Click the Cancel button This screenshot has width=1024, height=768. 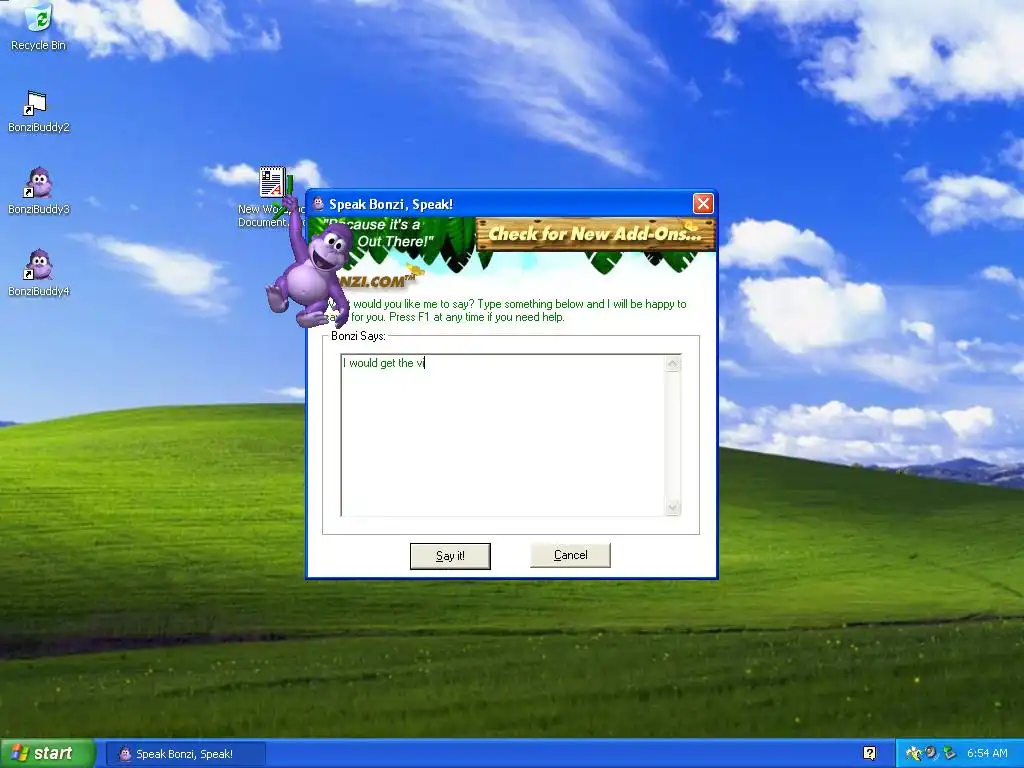(570, 555)
